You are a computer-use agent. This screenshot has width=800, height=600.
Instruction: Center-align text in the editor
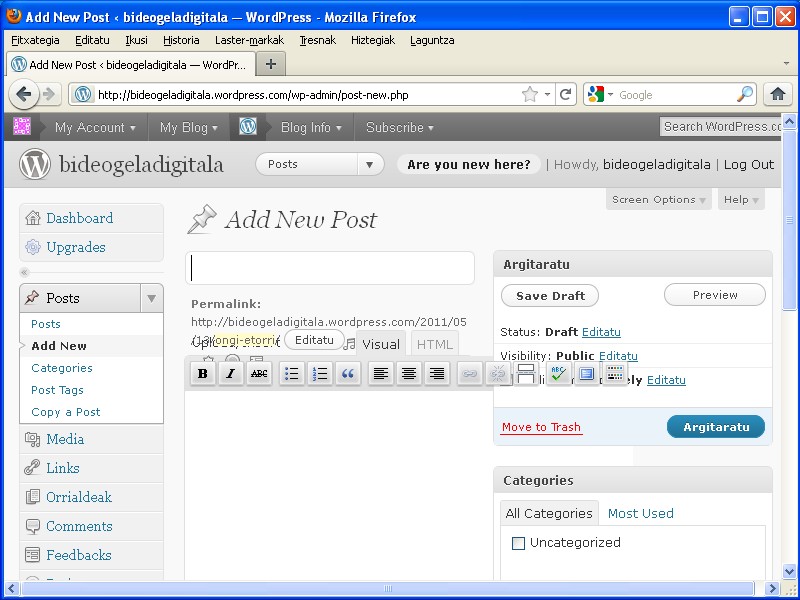coord(409,373)
